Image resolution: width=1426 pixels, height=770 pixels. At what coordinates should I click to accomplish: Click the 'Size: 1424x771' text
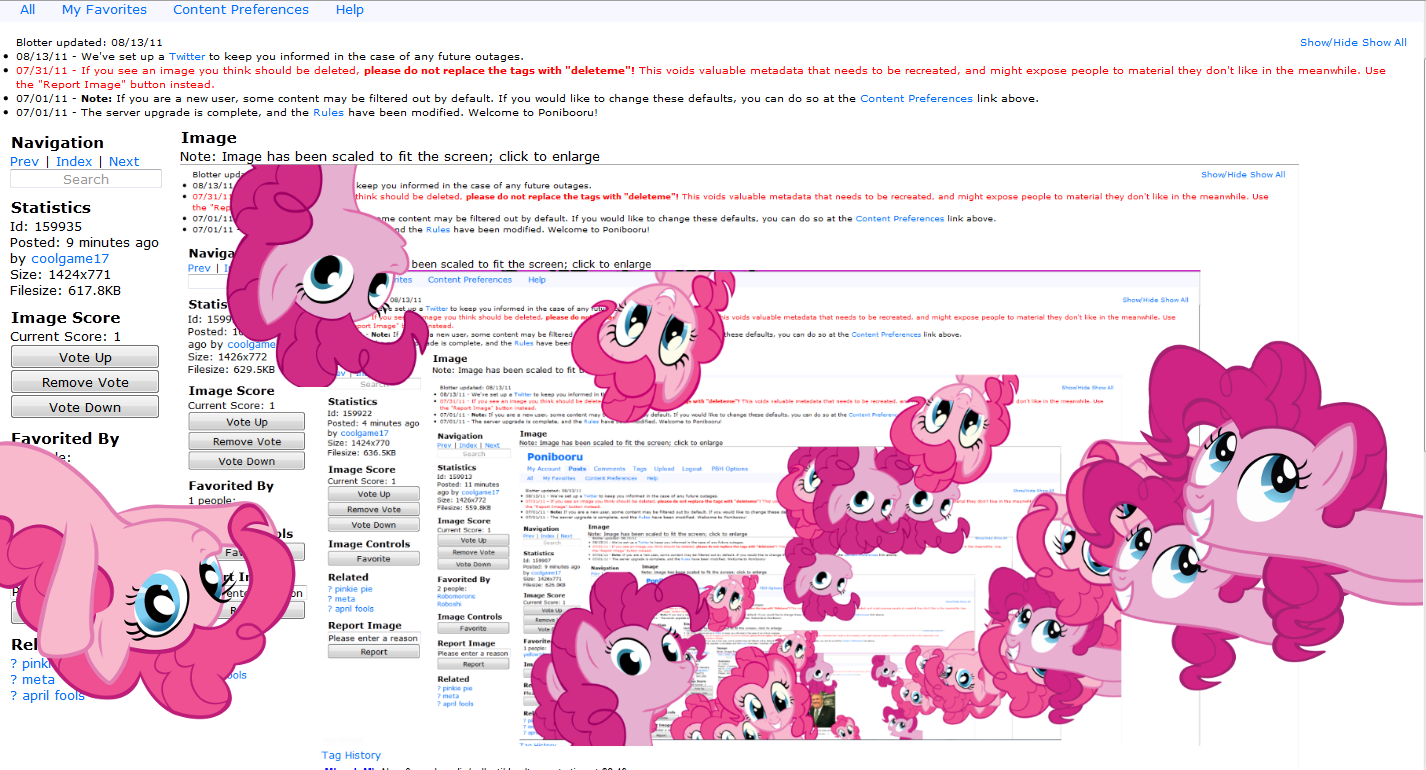[x=60, y=274]
